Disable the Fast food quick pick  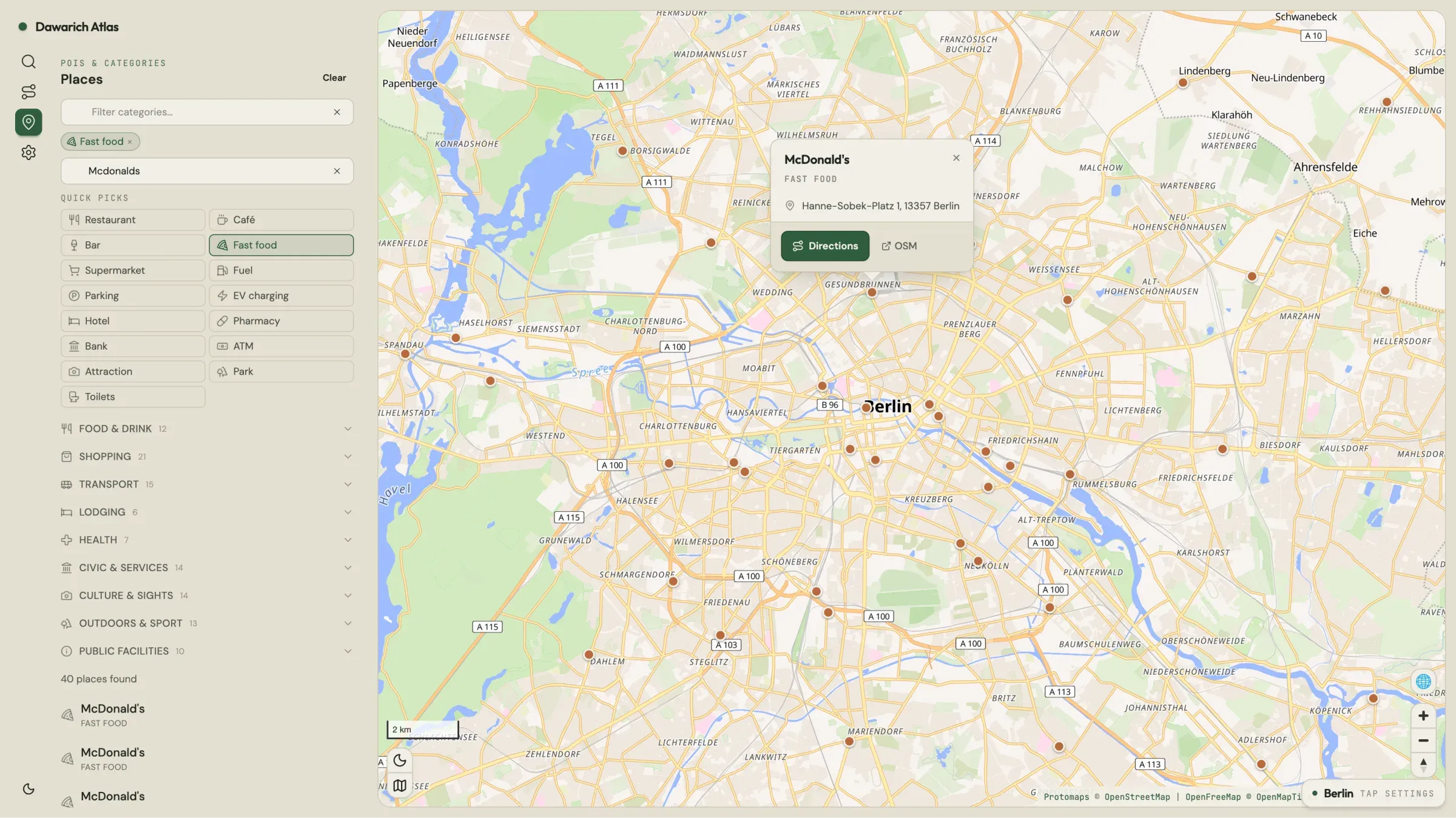tap(281, 245)
